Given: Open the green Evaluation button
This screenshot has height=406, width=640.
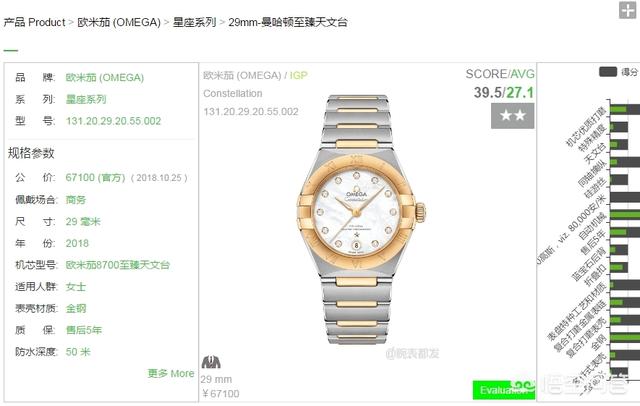Looking at the screenshot, I should pyautogui.click(x=504, y=390).
